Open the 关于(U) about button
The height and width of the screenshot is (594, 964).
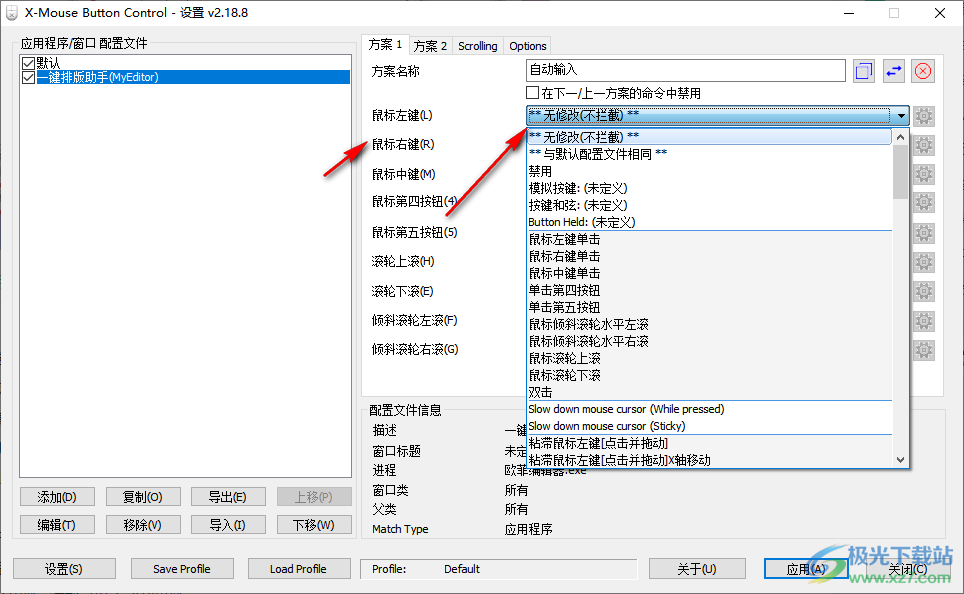click(697, 569)
